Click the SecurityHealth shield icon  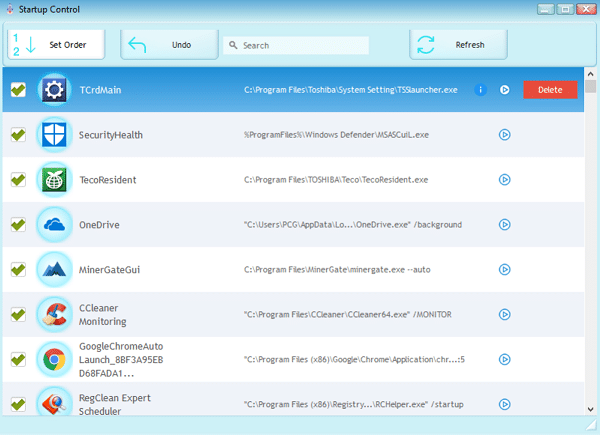tap(54, 135)
